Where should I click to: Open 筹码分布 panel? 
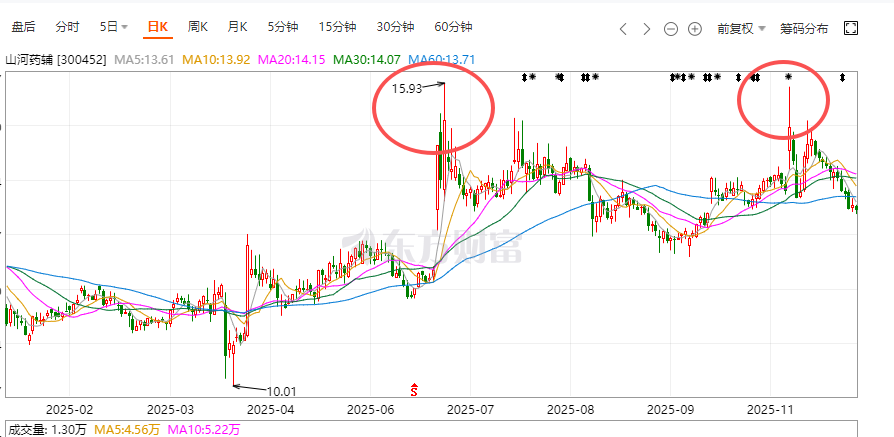(804, 29)
